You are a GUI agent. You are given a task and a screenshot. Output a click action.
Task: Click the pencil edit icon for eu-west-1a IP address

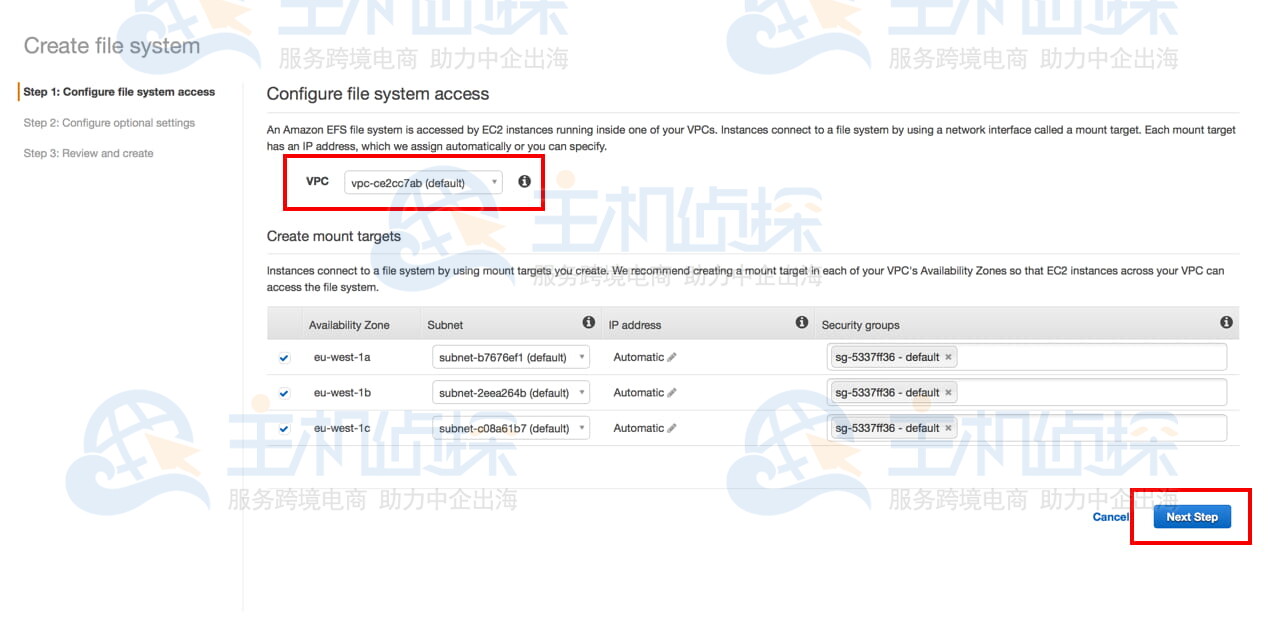(672, 358)
